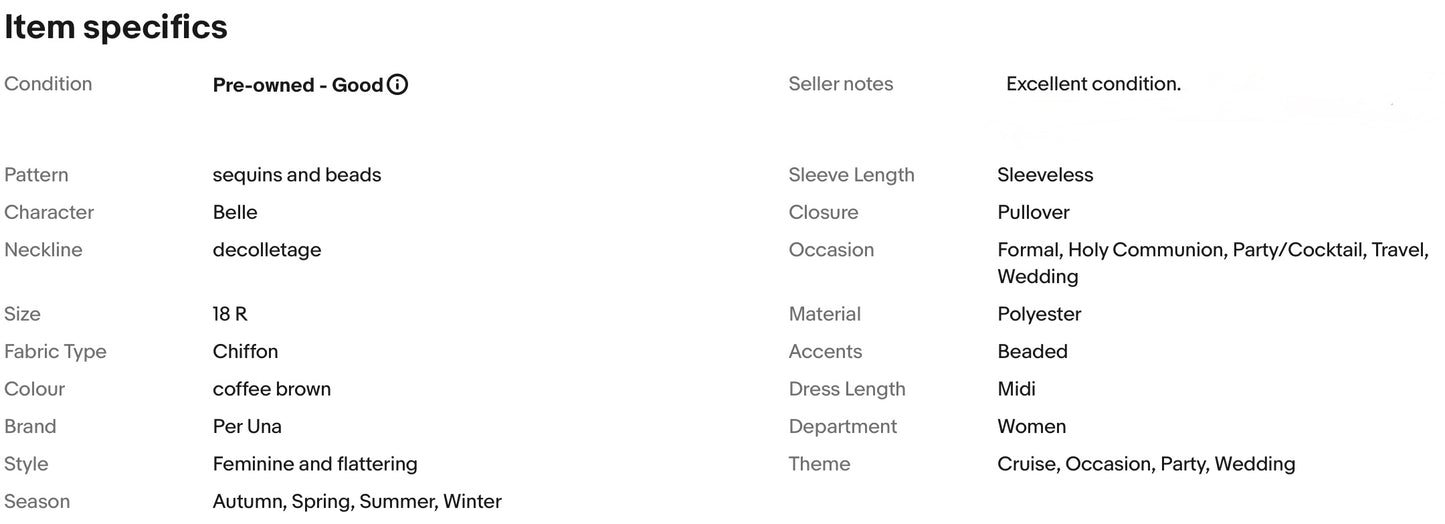The image size is (1445, 524).
Task: Click the coffee brown colour value
Action: [x=272, y=389]
